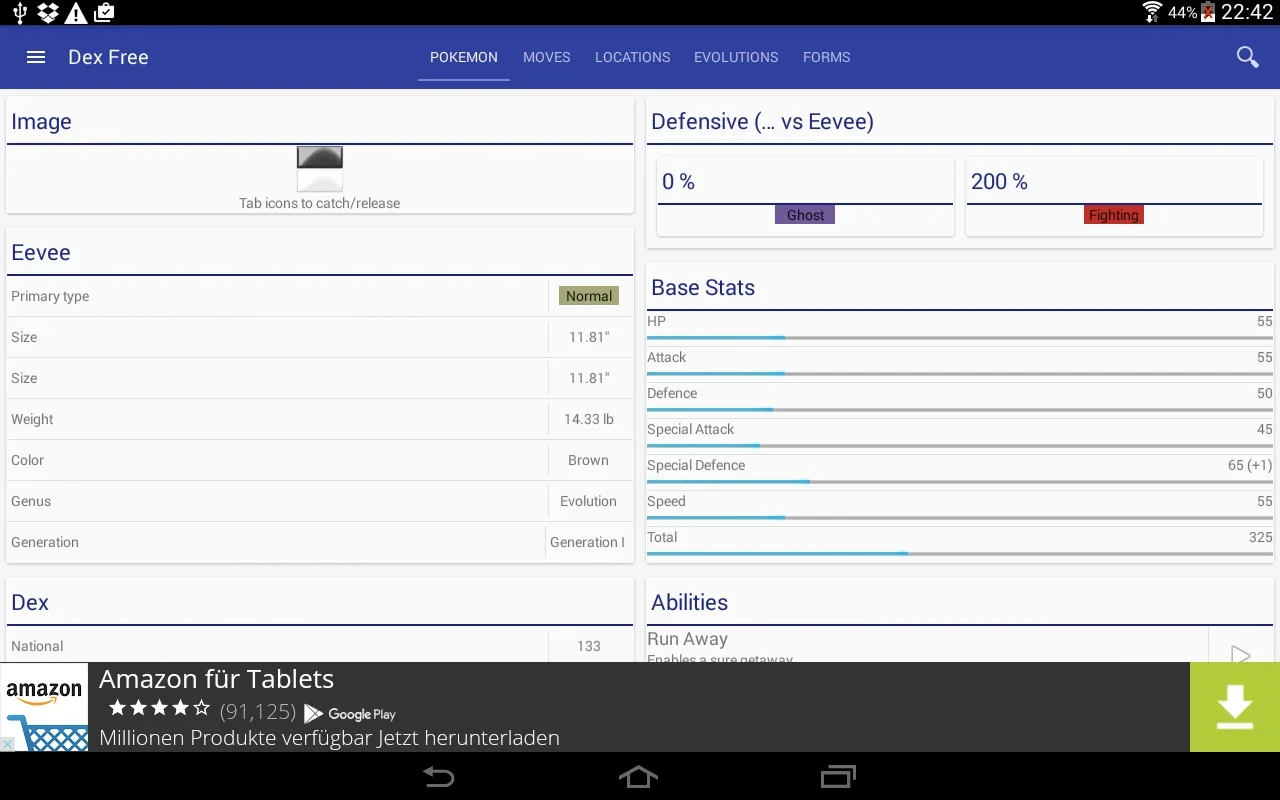1280x800 pixels.
Task: Tap the Special Attack stat label
Action: 691,429
